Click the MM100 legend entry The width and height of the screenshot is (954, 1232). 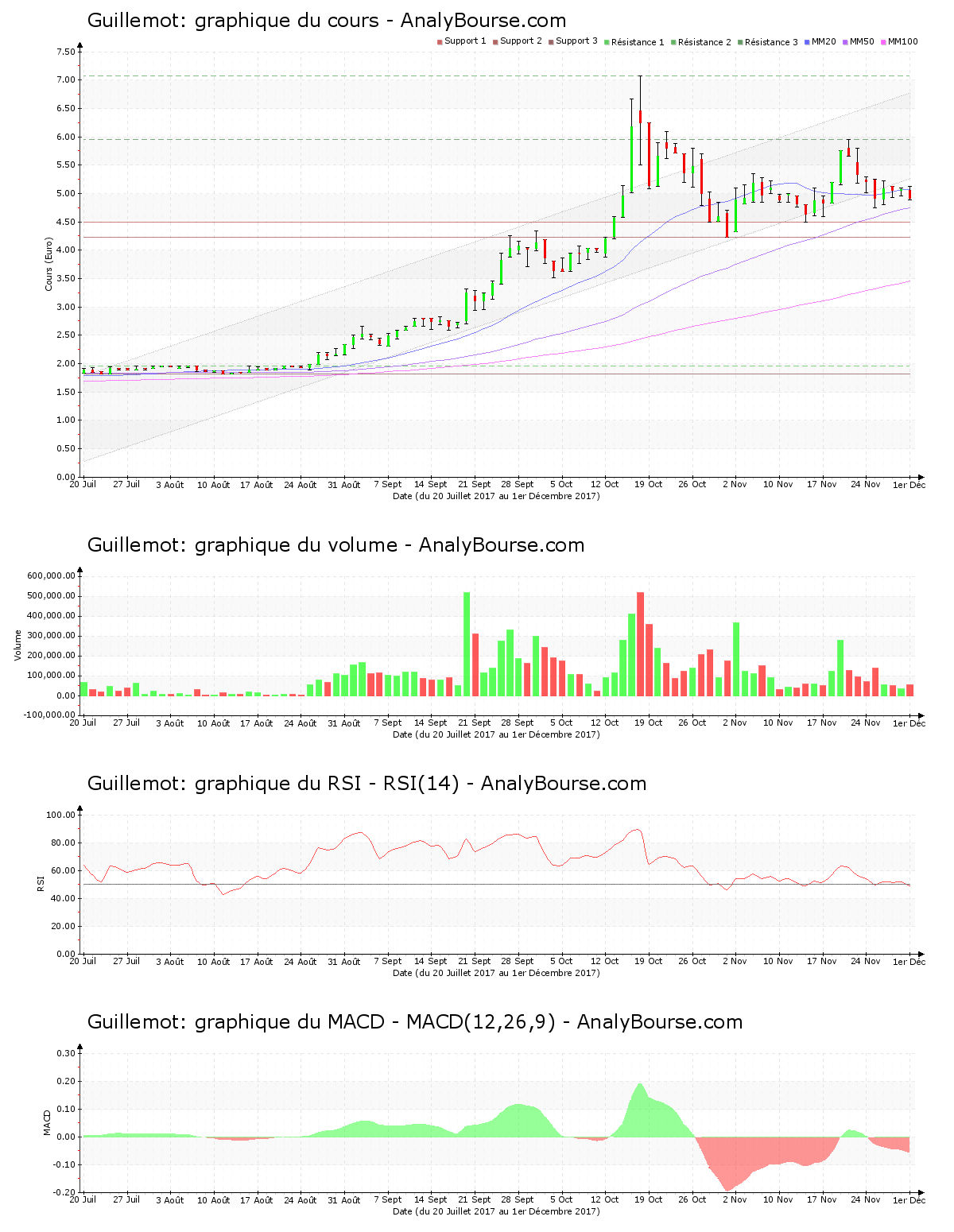click(898, 41)
